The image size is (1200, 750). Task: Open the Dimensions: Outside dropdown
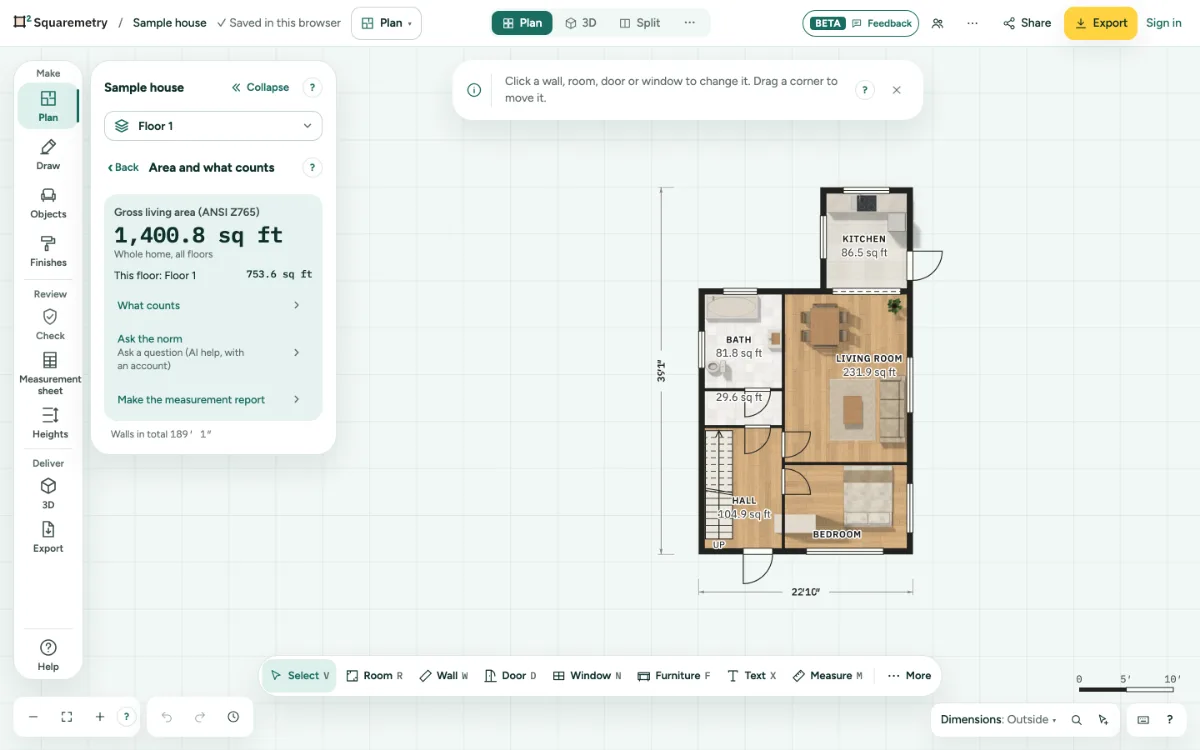[998, 719]
